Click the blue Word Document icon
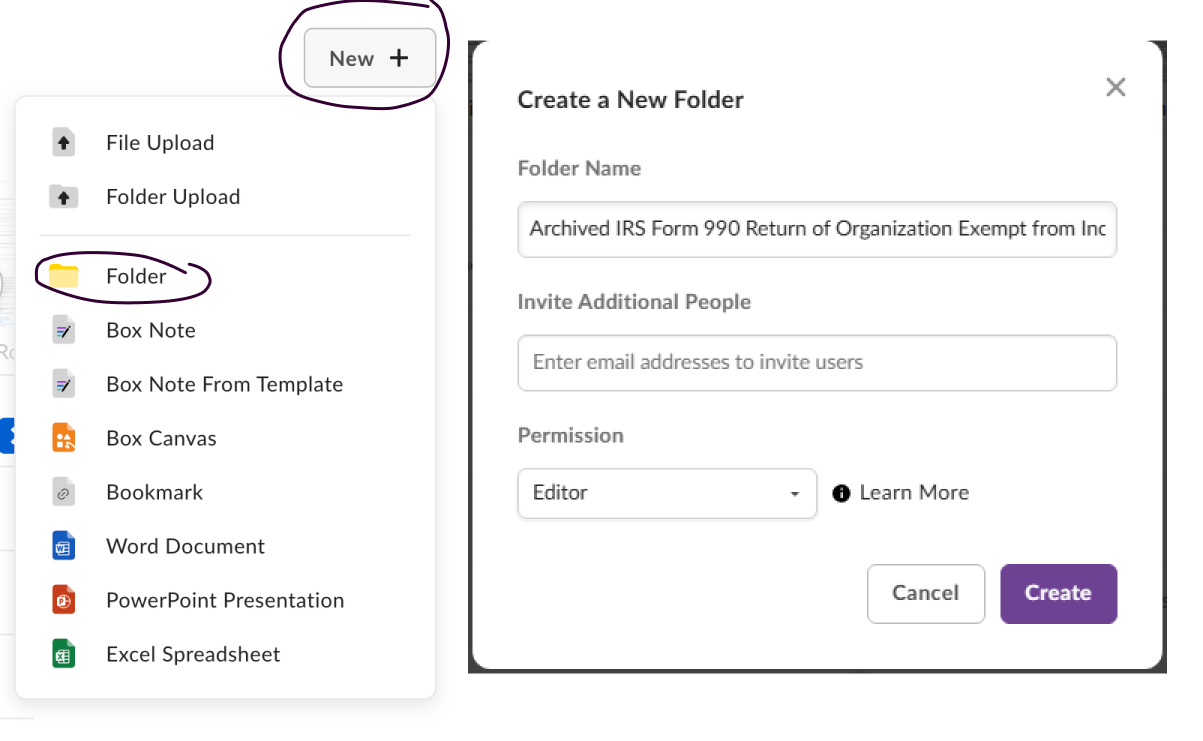Viewport: 1203px width, 741px height. 64,546
